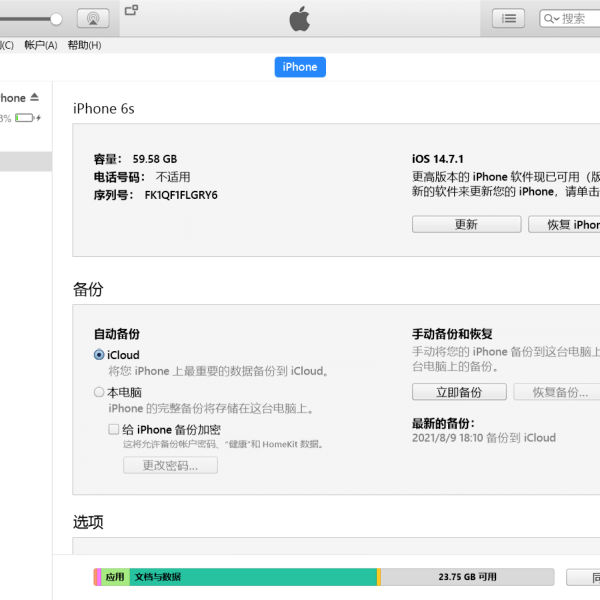Select the 本电脑 backup radio option
Image resolution: width=600 pixels, height=600 pixels.
pos(99,392)
